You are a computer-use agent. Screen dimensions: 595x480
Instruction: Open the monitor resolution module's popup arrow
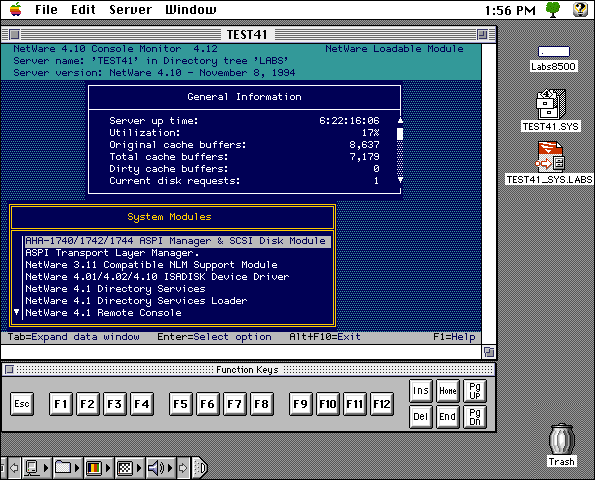click(x=46, y=467)
